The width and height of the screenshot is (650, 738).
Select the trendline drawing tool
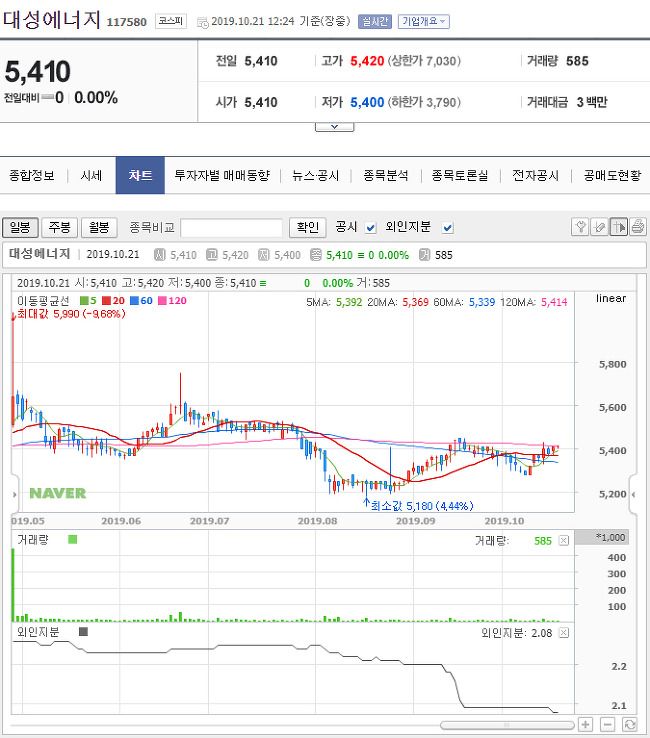click(x=599, y=227)
